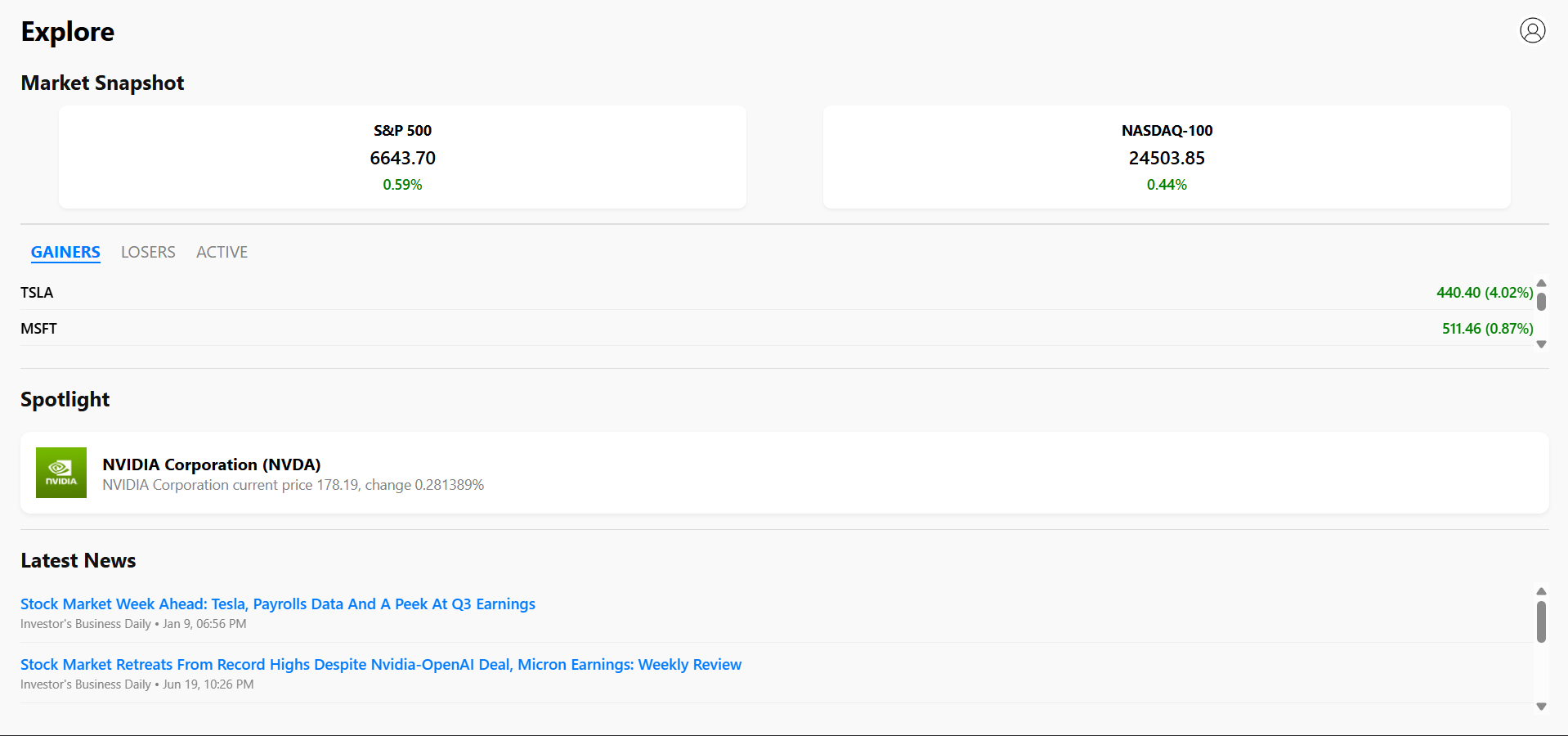The image size is (1568, 736).
Task: Open the S&P 500 snapshot card
Action: [402, 157]
